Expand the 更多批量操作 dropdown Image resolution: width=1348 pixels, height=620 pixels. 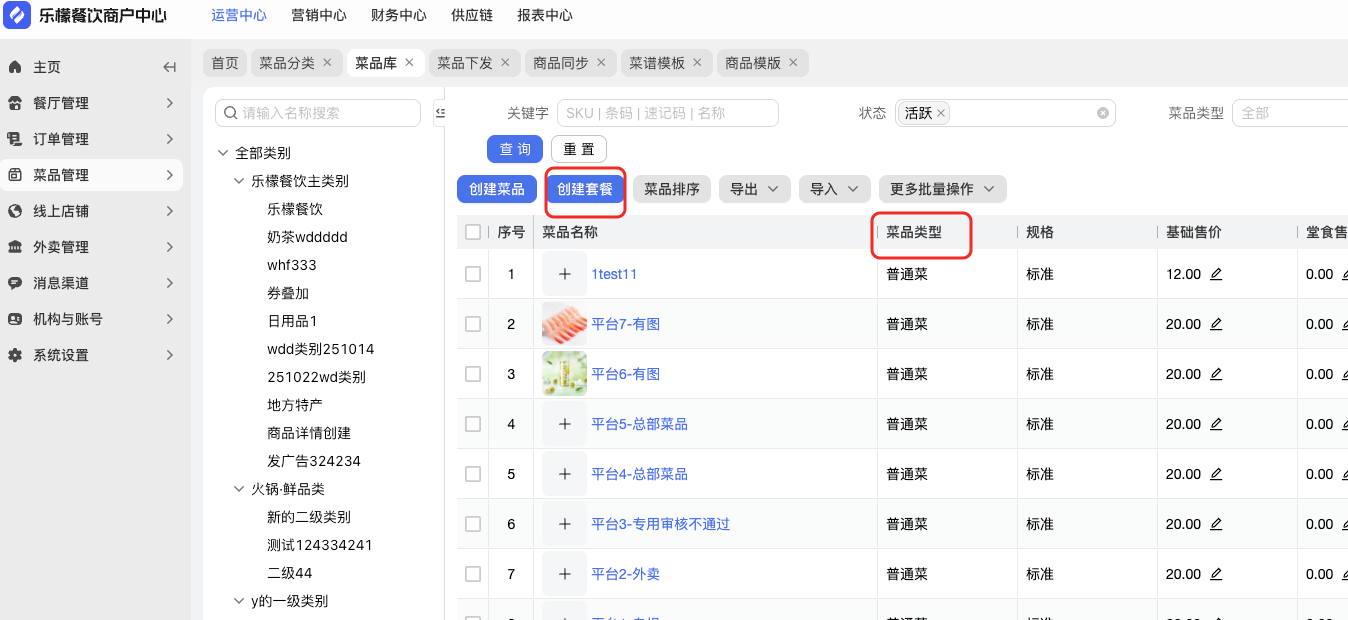942,189
